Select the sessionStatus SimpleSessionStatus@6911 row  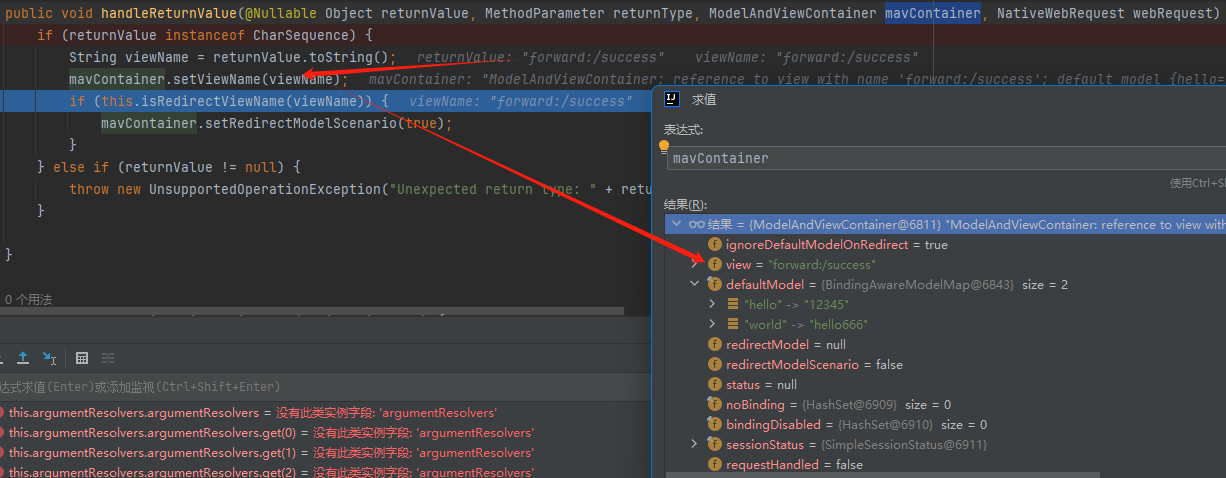pos(945,444)
